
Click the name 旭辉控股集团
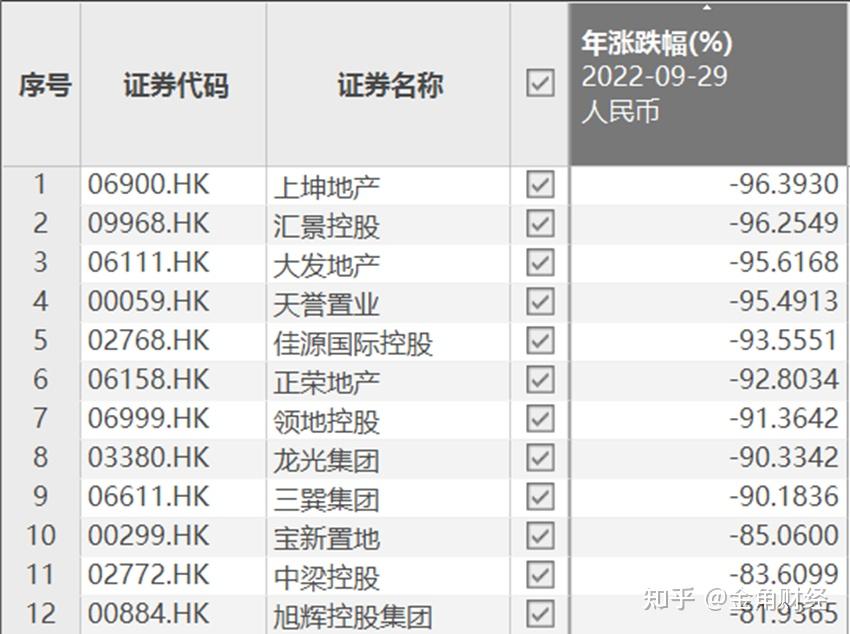point(353,617)
